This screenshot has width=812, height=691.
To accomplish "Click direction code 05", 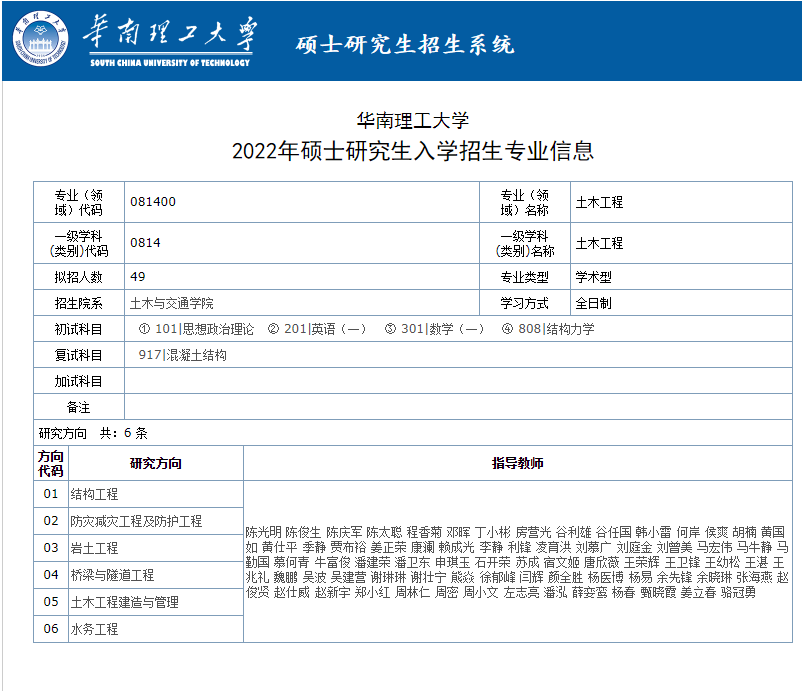I will pos(51,601).
